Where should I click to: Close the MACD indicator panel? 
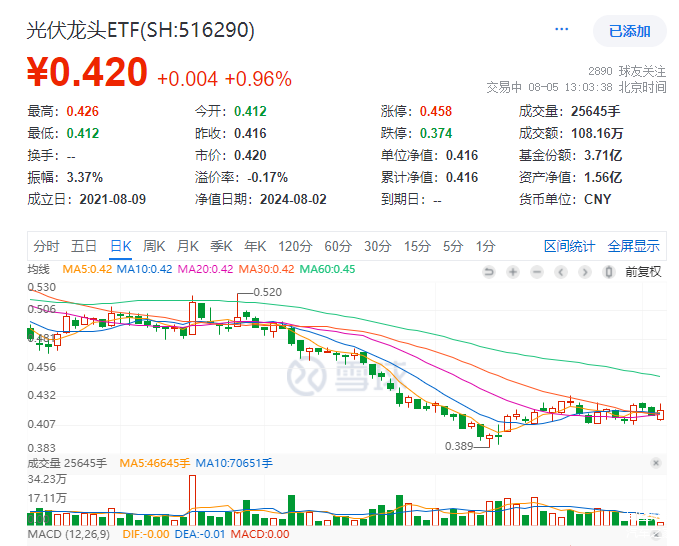tap(656, 535)
